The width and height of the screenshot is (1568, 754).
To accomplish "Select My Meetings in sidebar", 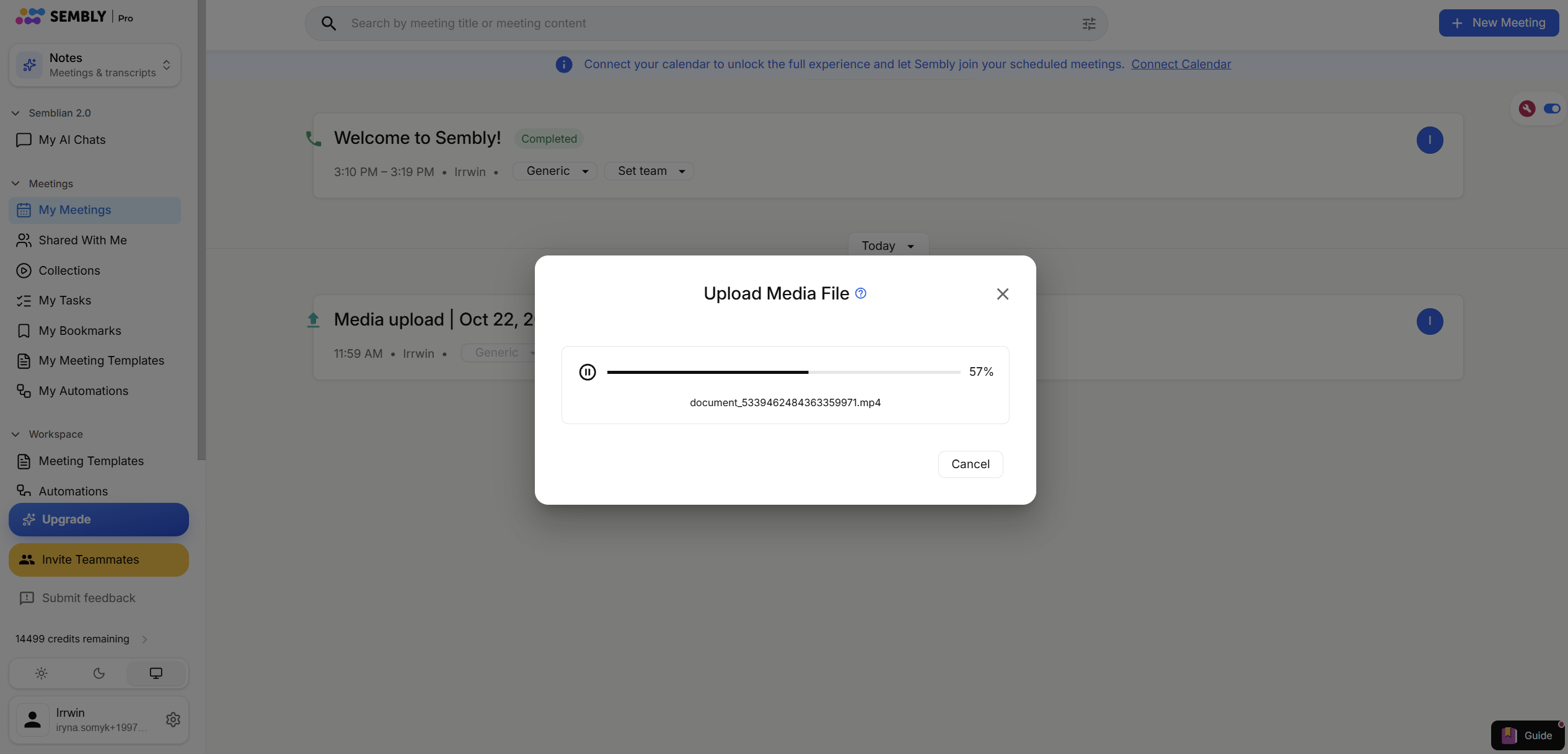I will tap(95, 210).
